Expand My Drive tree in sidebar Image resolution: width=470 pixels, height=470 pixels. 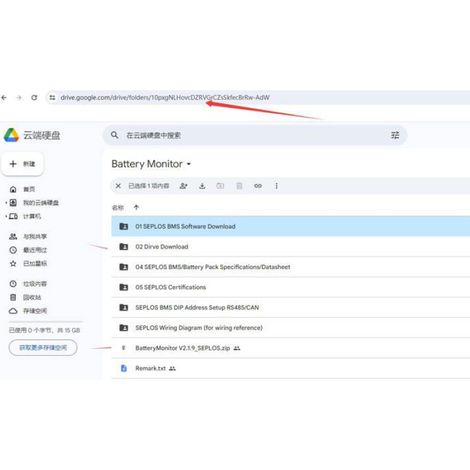(x=6, y=203)
